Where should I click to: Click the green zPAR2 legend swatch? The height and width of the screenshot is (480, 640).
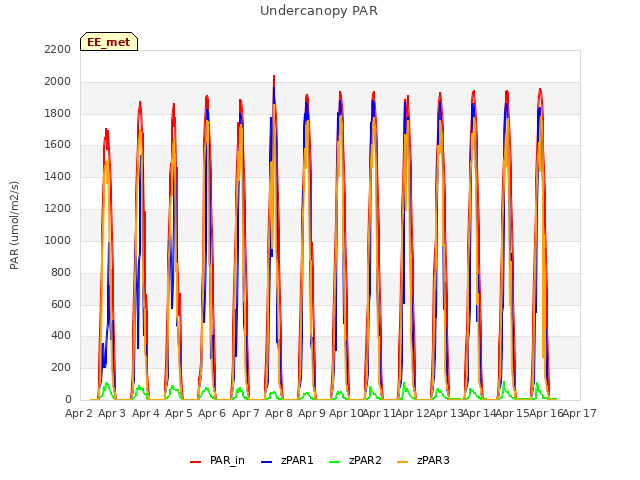(334, 462)
